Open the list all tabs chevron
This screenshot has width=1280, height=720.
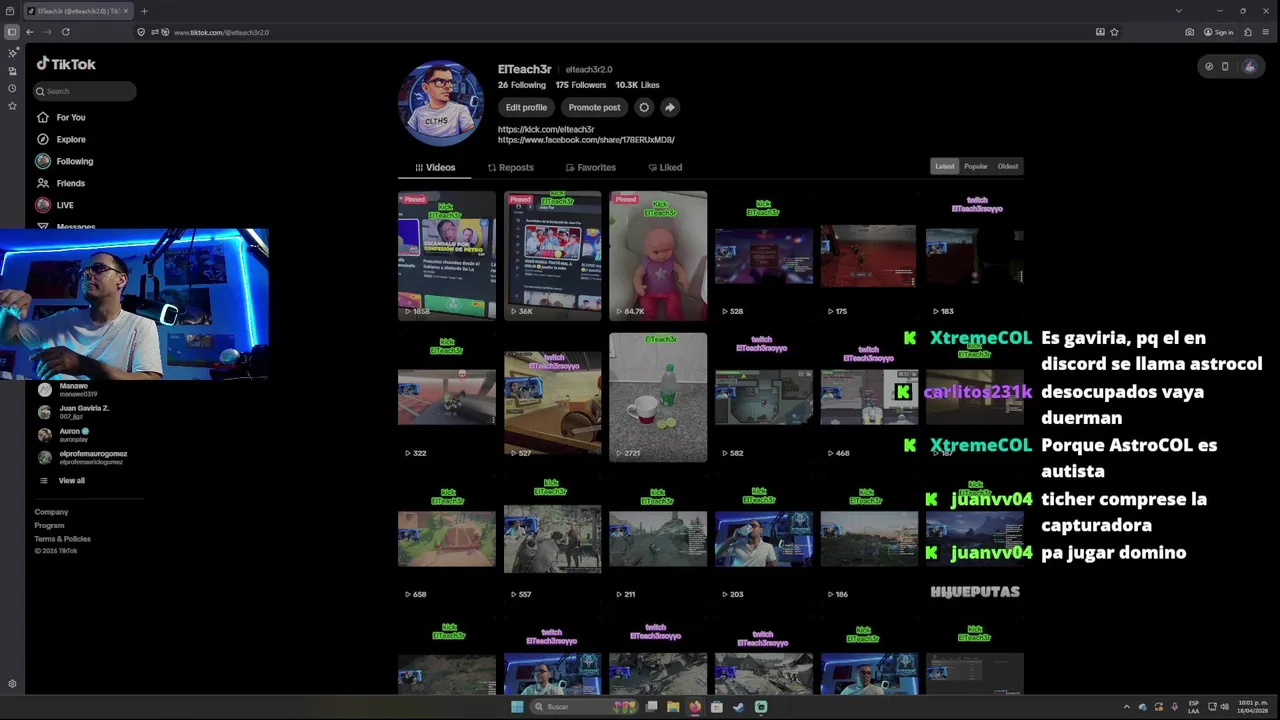tap(1178, 11)
